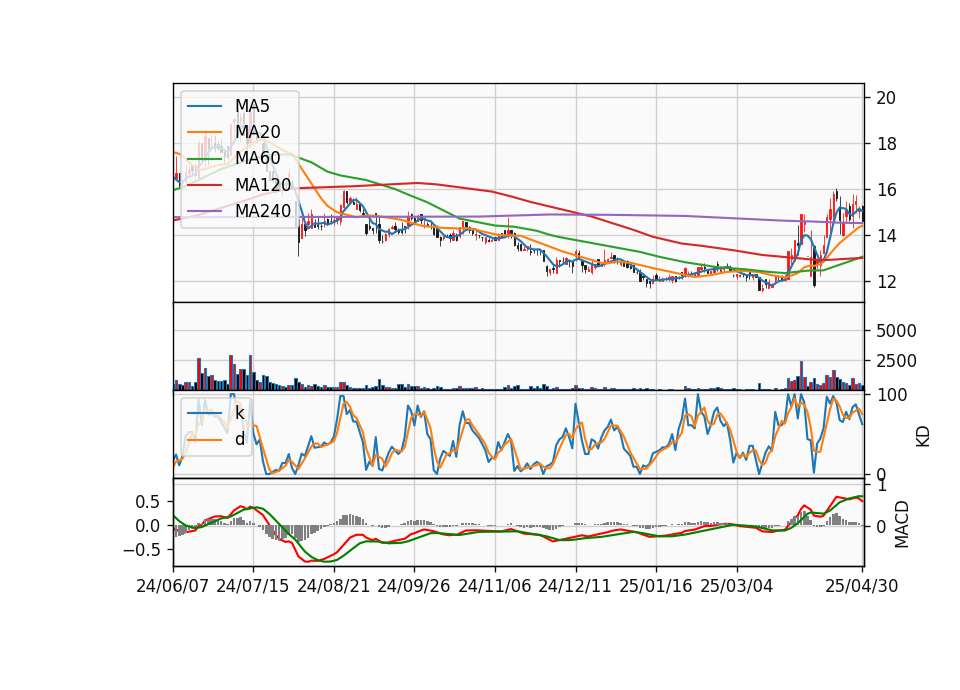
Task: Click the orange MA20 legend line sample
Action: point(204,132)
